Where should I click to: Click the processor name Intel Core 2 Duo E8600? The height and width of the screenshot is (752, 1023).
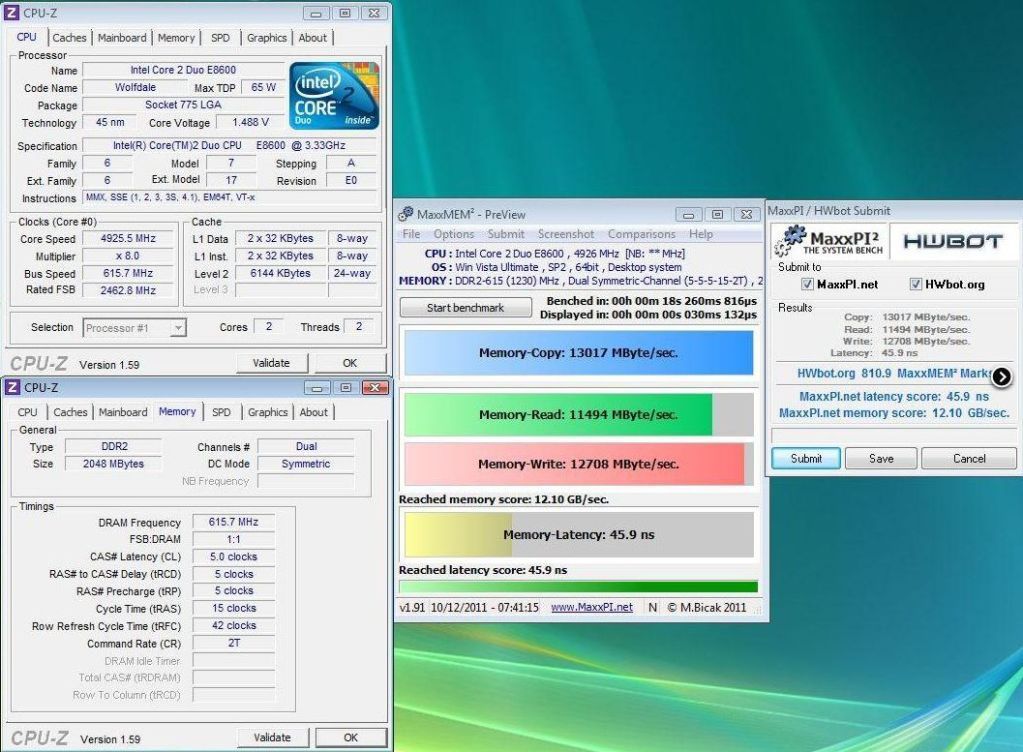click(183, 70)
